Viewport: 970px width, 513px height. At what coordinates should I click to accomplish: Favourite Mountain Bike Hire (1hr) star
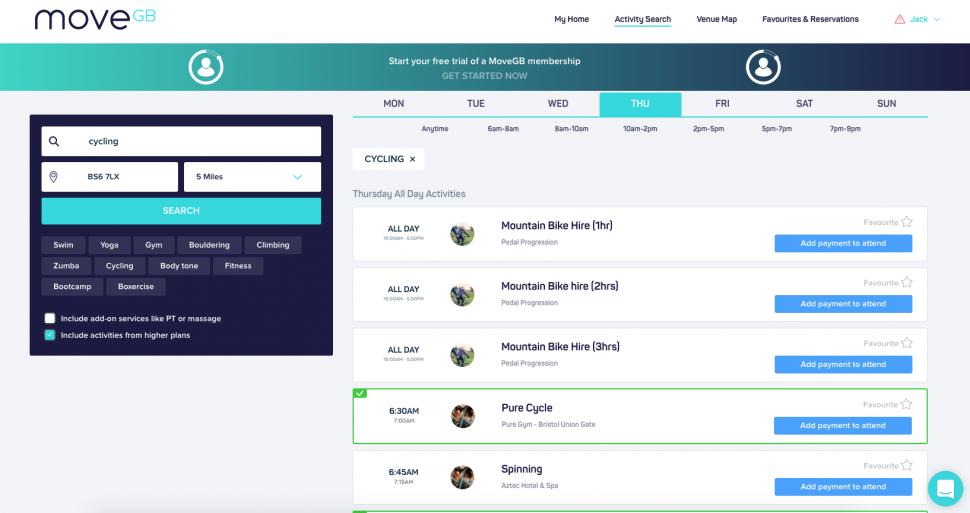coord(906,222)
